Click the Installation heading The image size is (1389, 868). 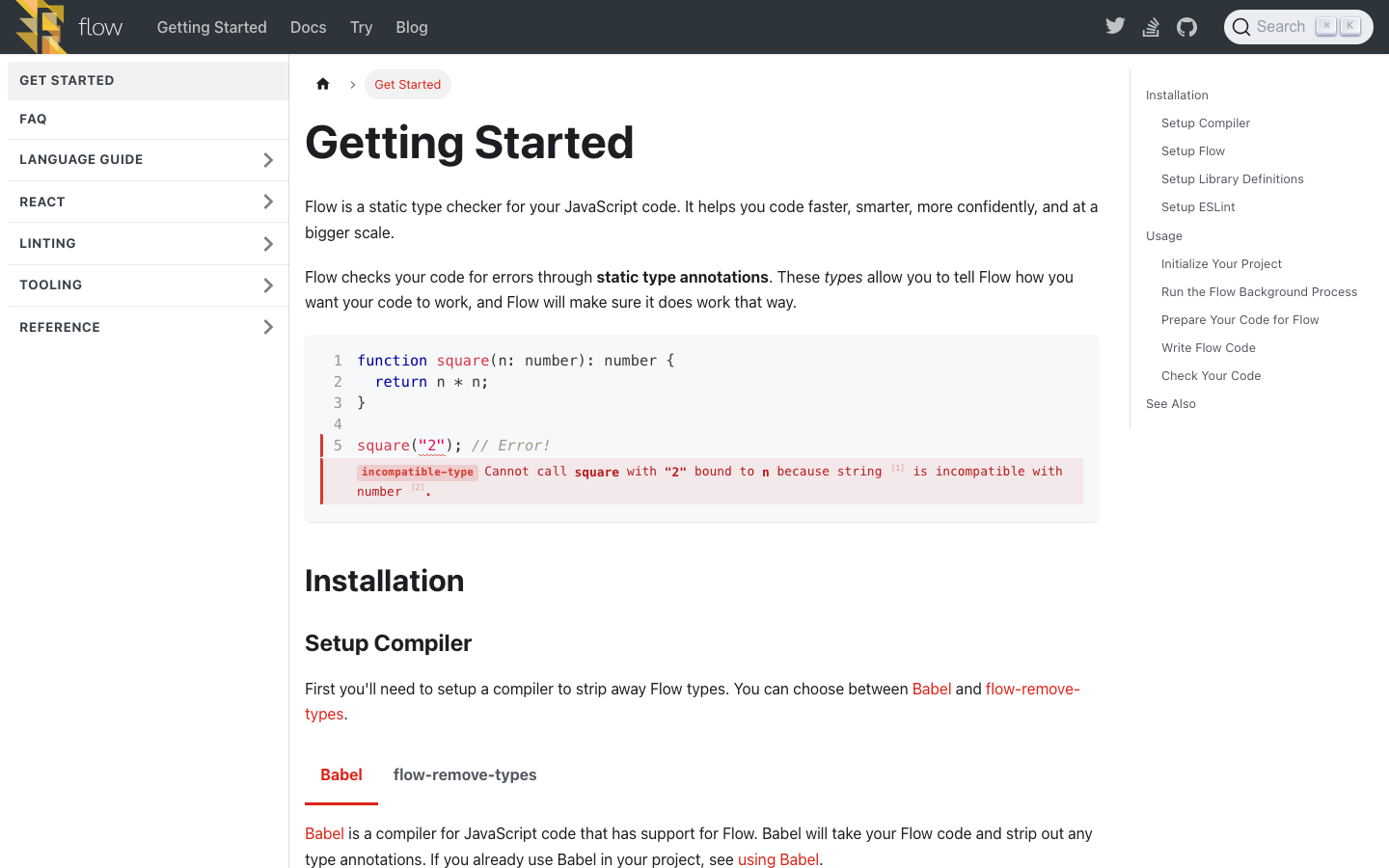click(x=384, y=581)
